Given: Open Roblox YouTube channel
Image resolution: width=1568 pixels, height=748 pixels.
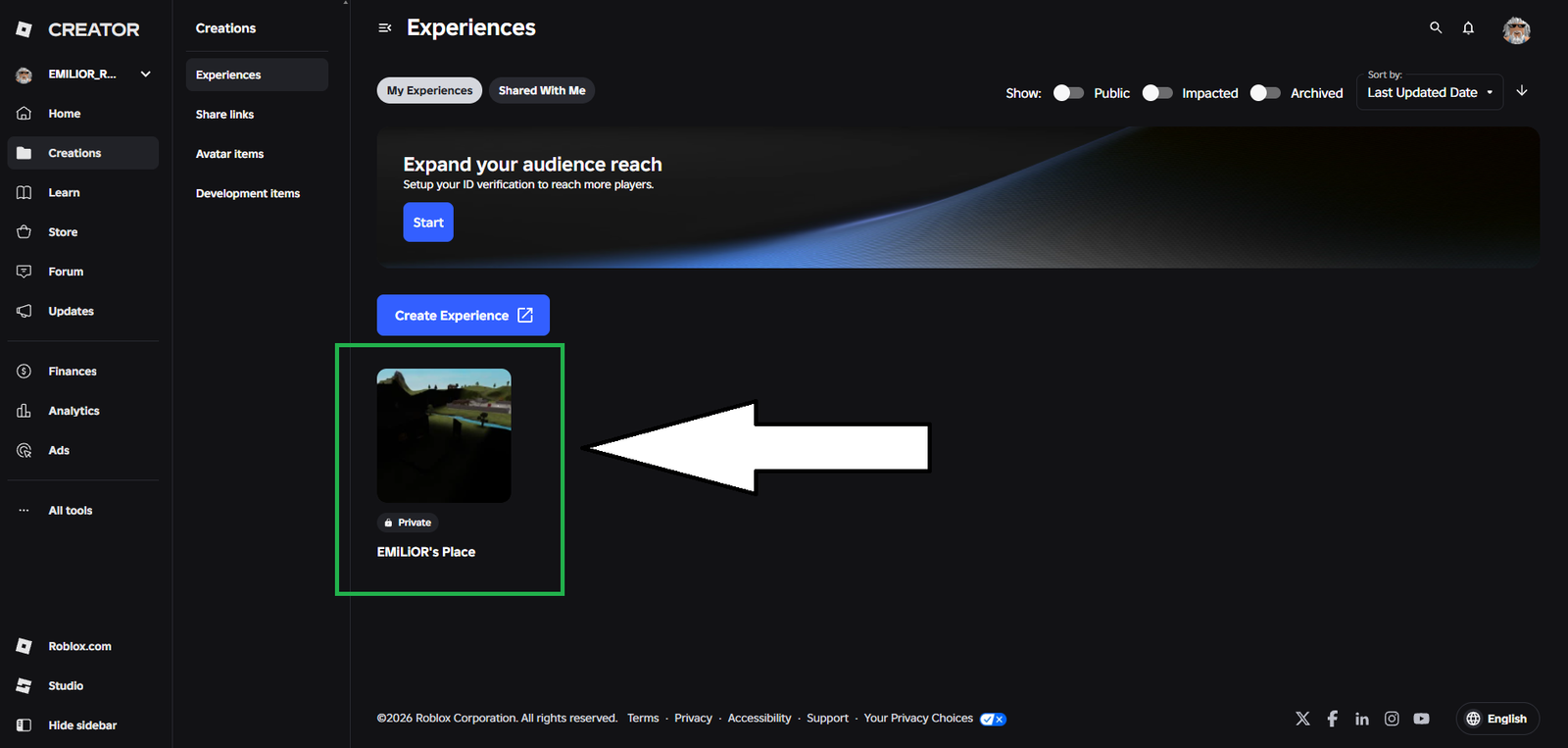Looking at the screenshot, I should [1421, 719].
